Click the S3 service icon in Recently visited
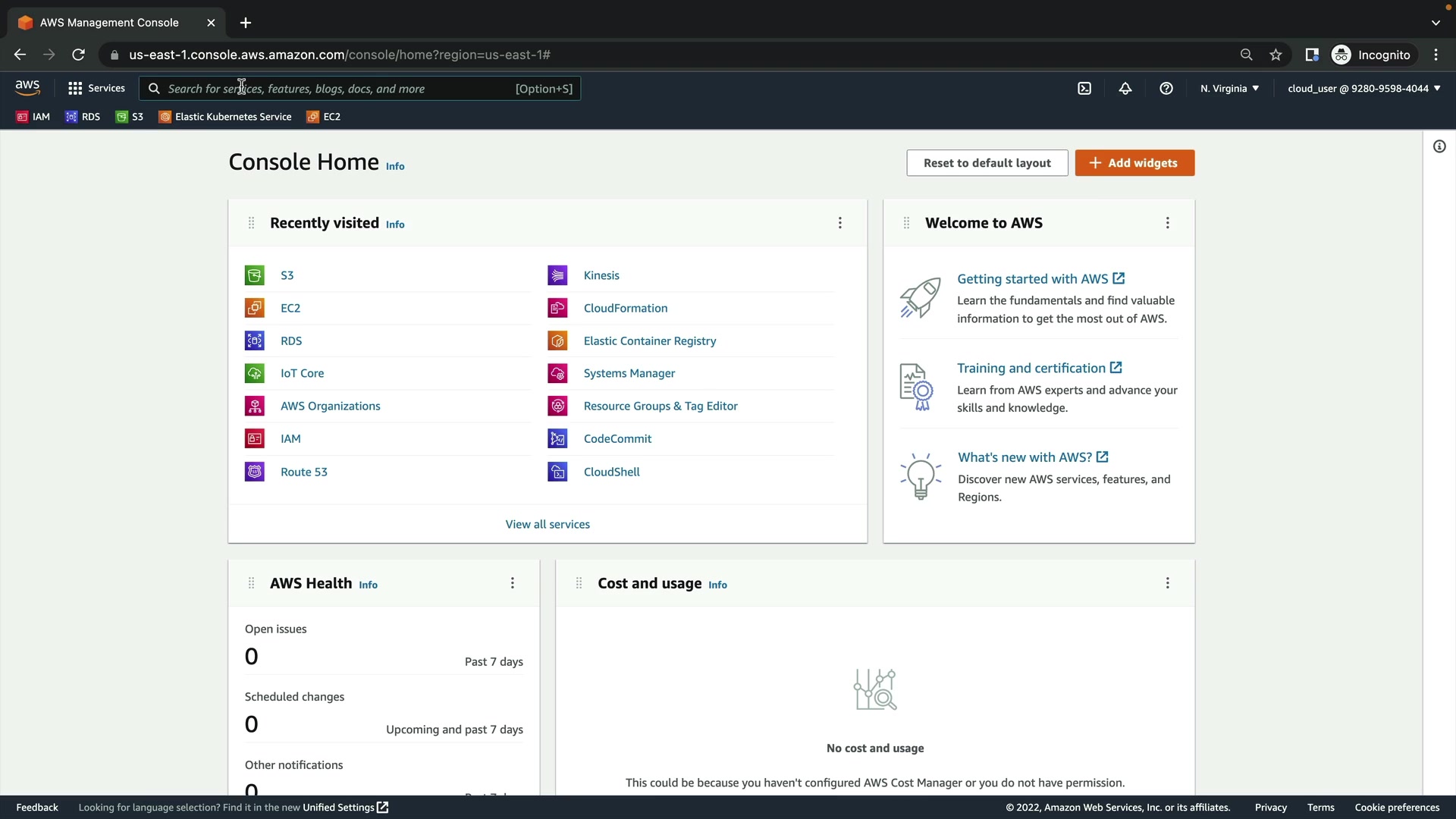 point(255,275)
